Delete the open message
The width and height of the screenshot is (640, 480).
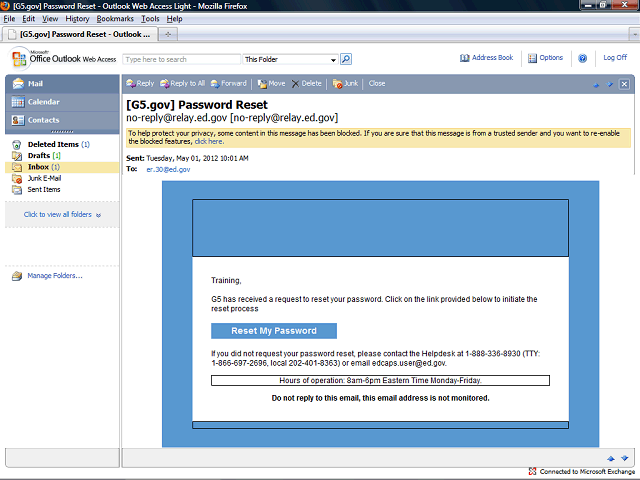[x=307, y=84]
